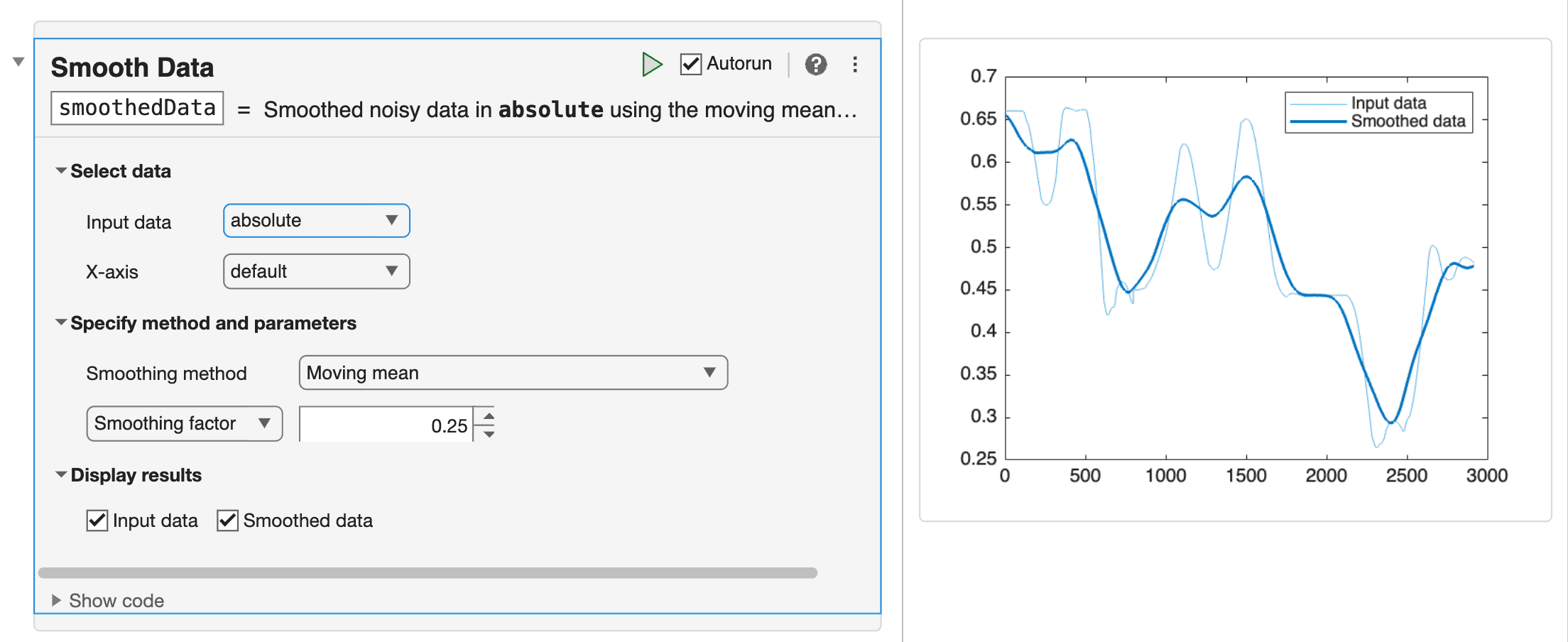Collapse Specify method and parameters section
The image size is (1568, 642).
[x=62, y=323]
